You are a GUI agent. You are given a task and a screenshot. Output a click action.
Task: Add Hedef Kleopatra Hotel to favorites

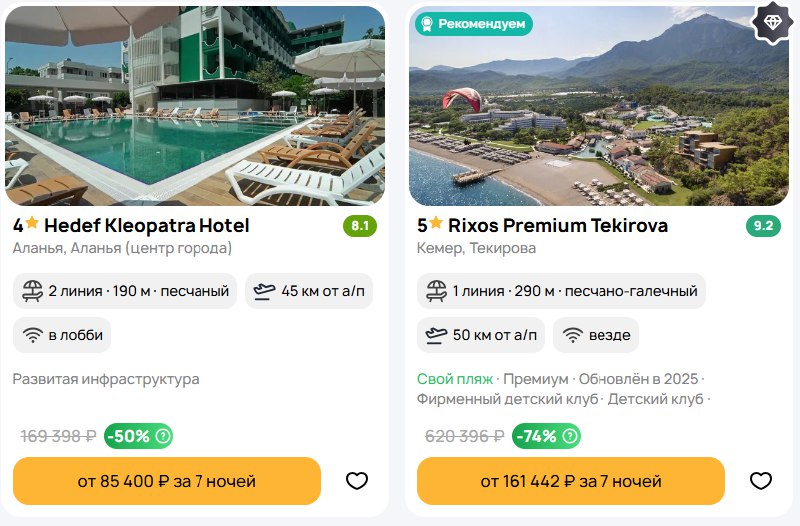click(x=357, y=481)
